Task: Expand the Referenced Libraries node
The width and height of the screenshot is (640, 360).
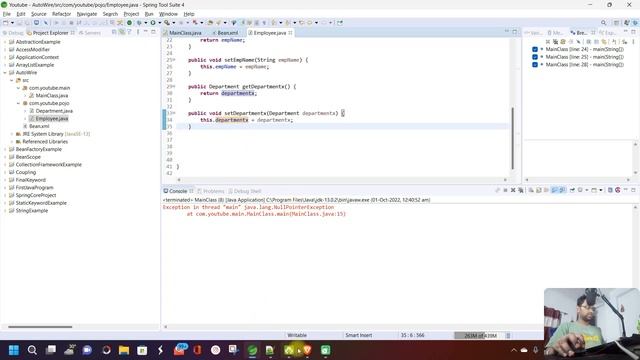Action: tap(11, 142)
